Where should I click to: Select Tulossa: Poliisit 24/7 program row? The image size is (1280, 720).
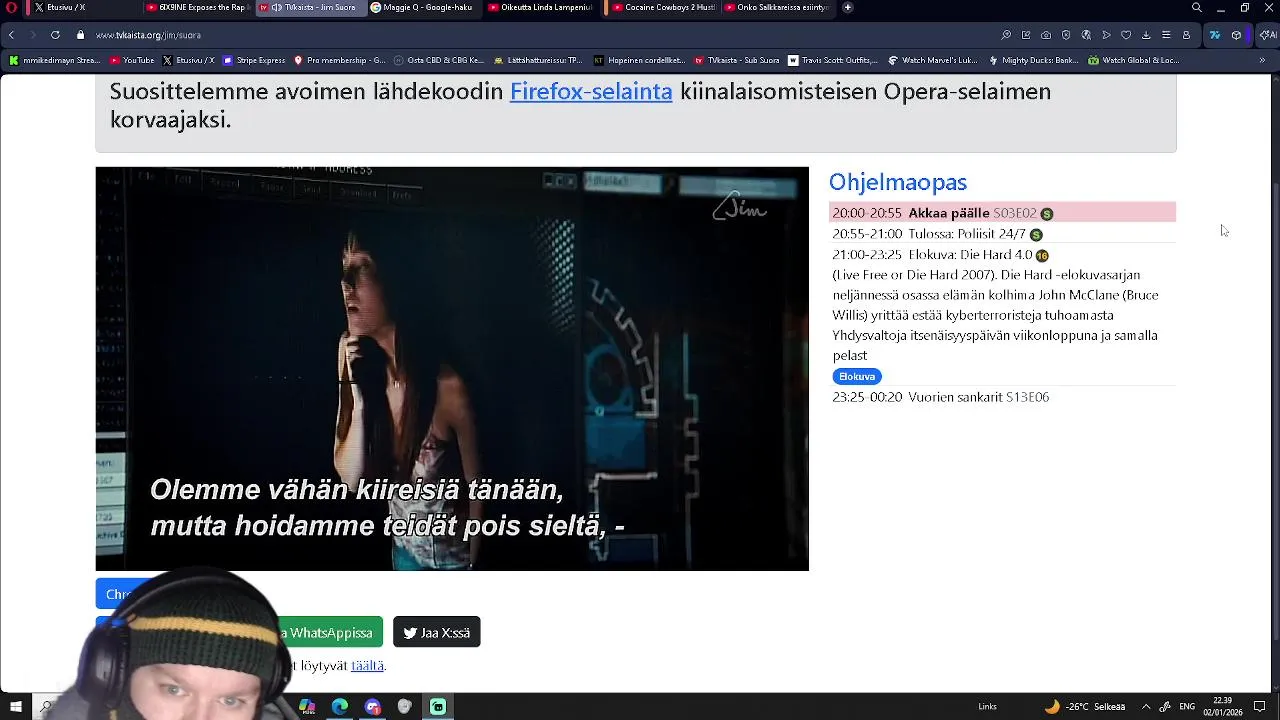1002,234
